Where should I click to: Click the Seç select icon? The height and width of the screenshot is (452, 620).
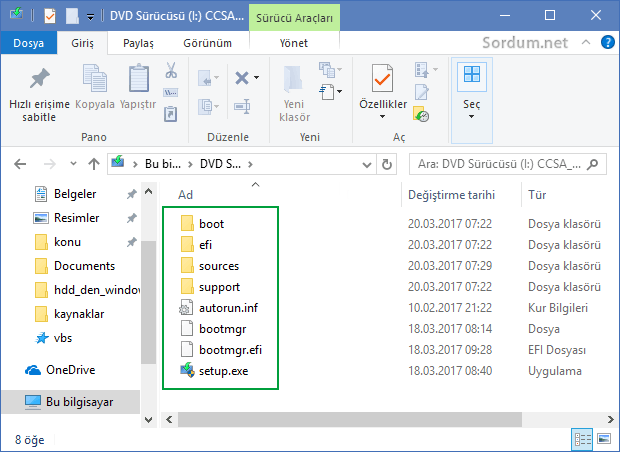472,74
